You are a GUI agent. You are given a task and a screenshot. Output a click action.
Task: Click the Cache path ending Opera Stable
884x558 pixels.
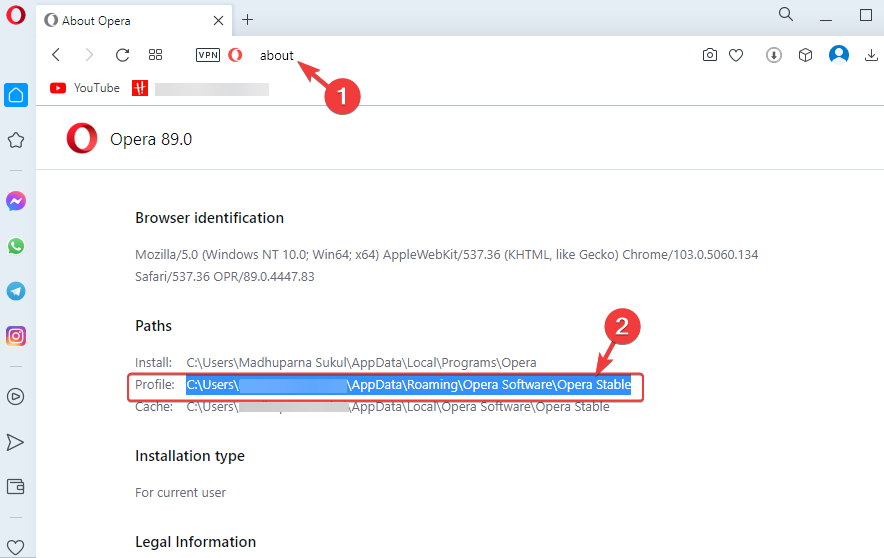coord(398,407)
